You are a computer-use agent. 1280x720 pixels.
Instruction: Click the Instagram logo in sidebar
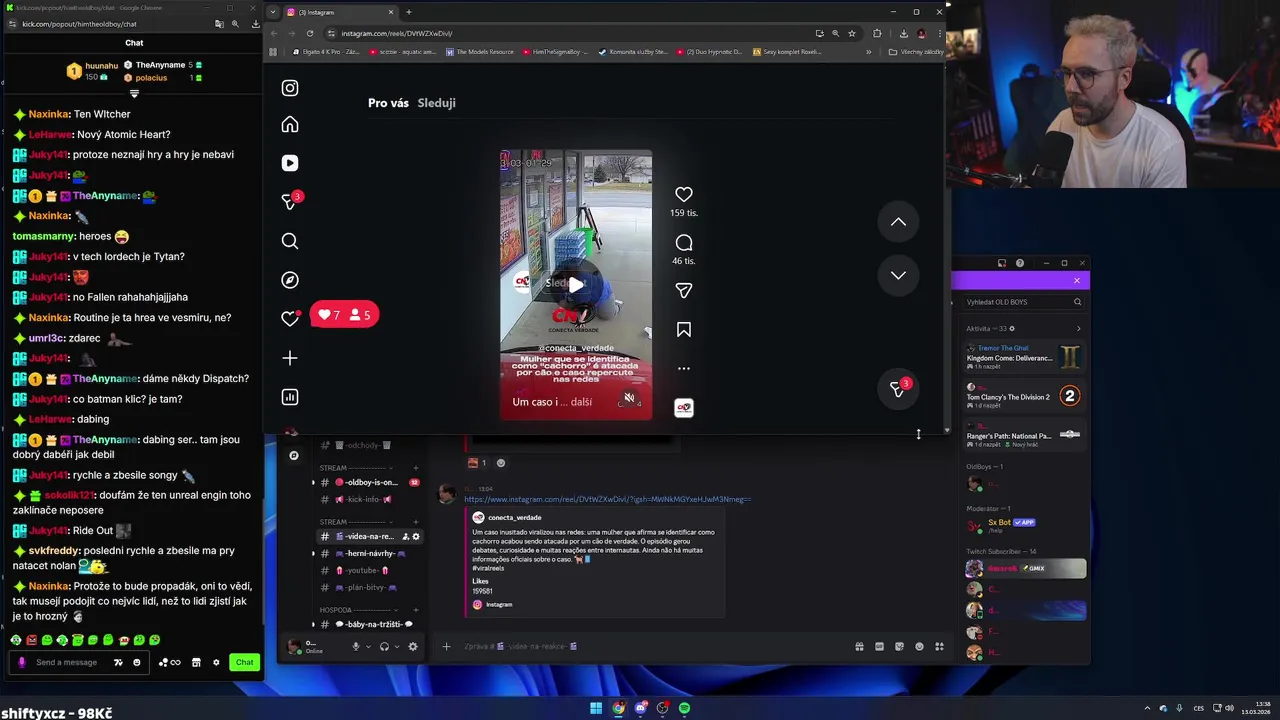(290, 88)
